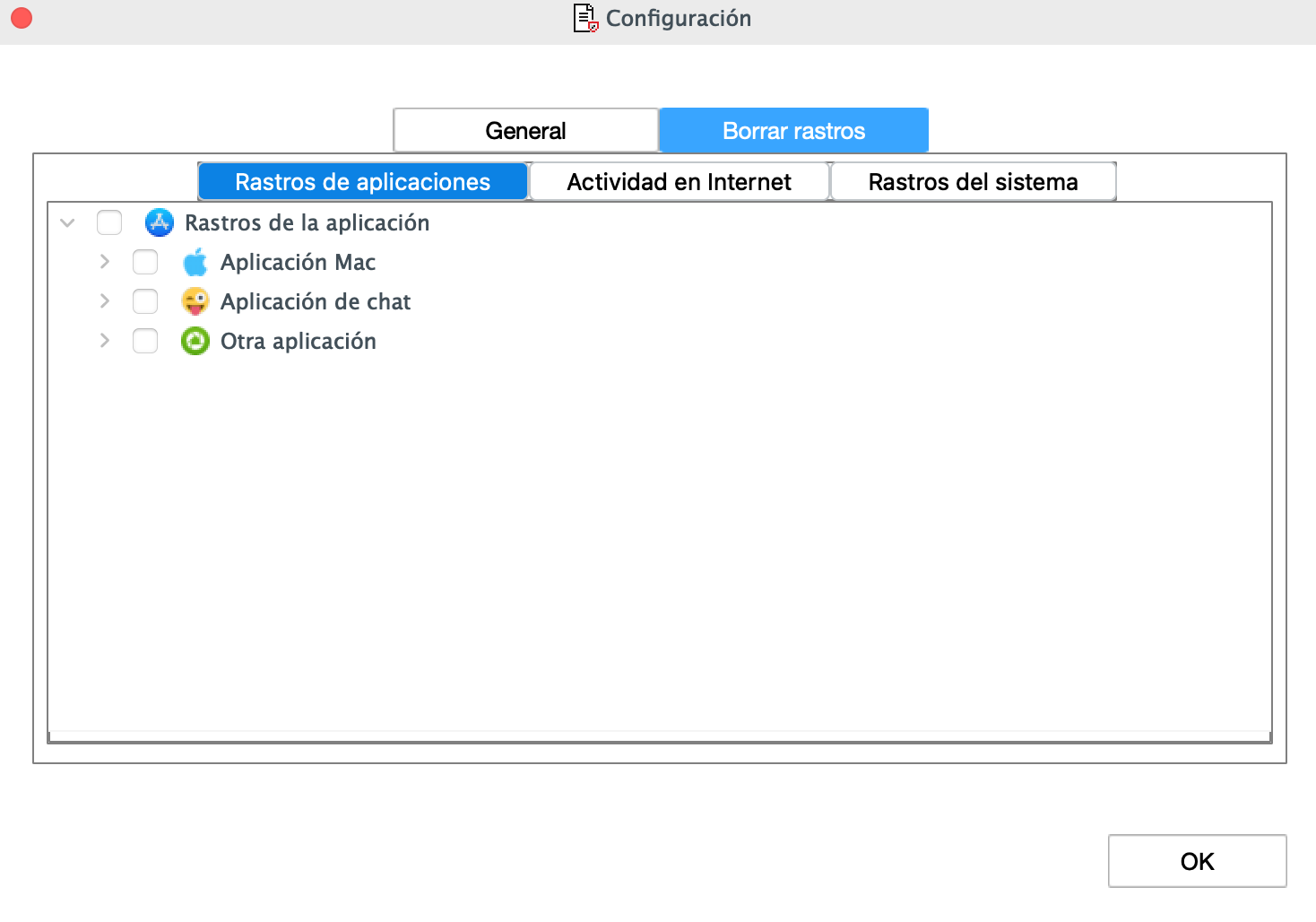Enable the Aplicación Mac checkbox
The image size is (1316, 922).
click(145, 262)
